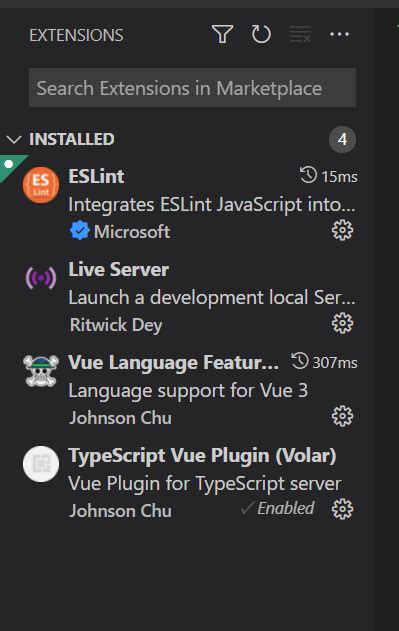Viewport: 399px width, 631px height.
Task: Select the Vue skull pirate logo
Action: (x=41, y=371)
